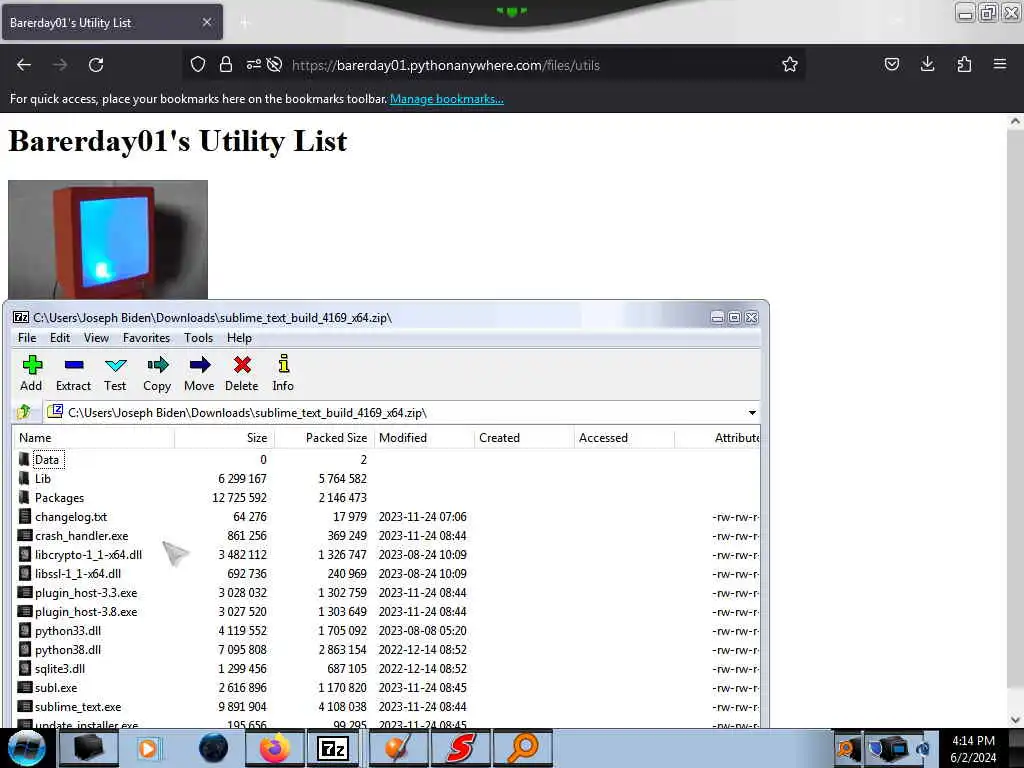The width and height of the screenshot is (1024, 768).
Task: Click the red monitor image on webpage
Action: 108,240
